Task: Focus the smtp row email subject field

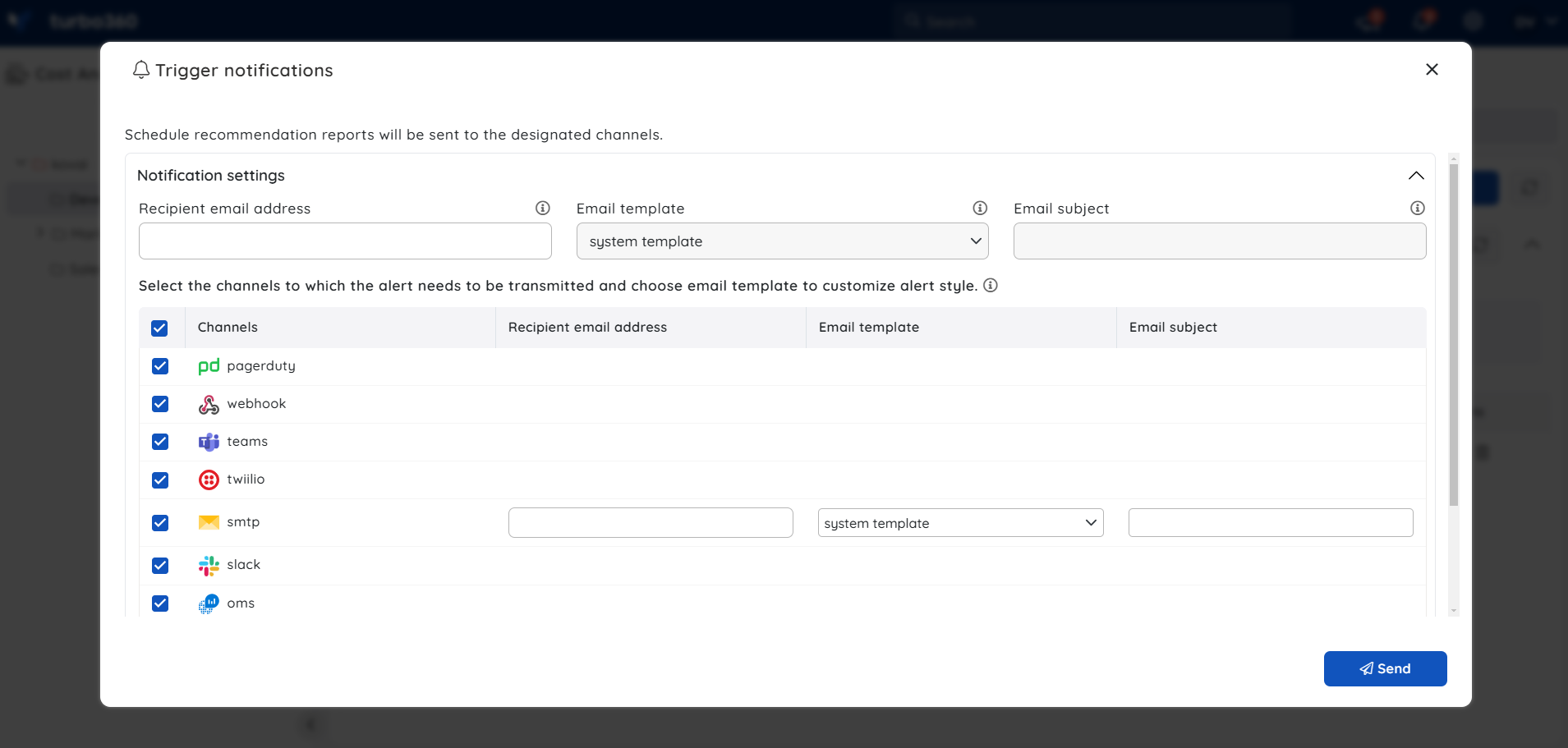Action: click(x=1271, y=523)
